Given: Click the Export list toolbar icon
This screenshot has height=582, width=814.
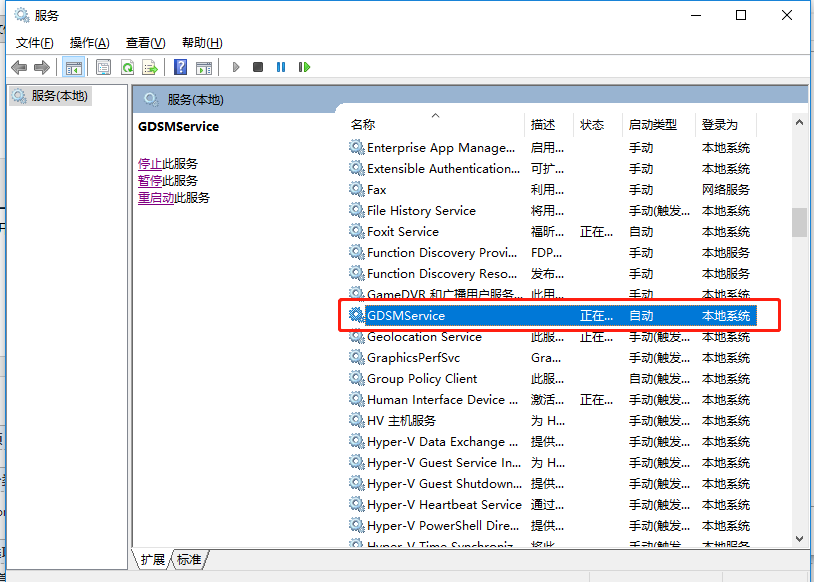Looking at the screenshot, I should [x=150, y=67].
